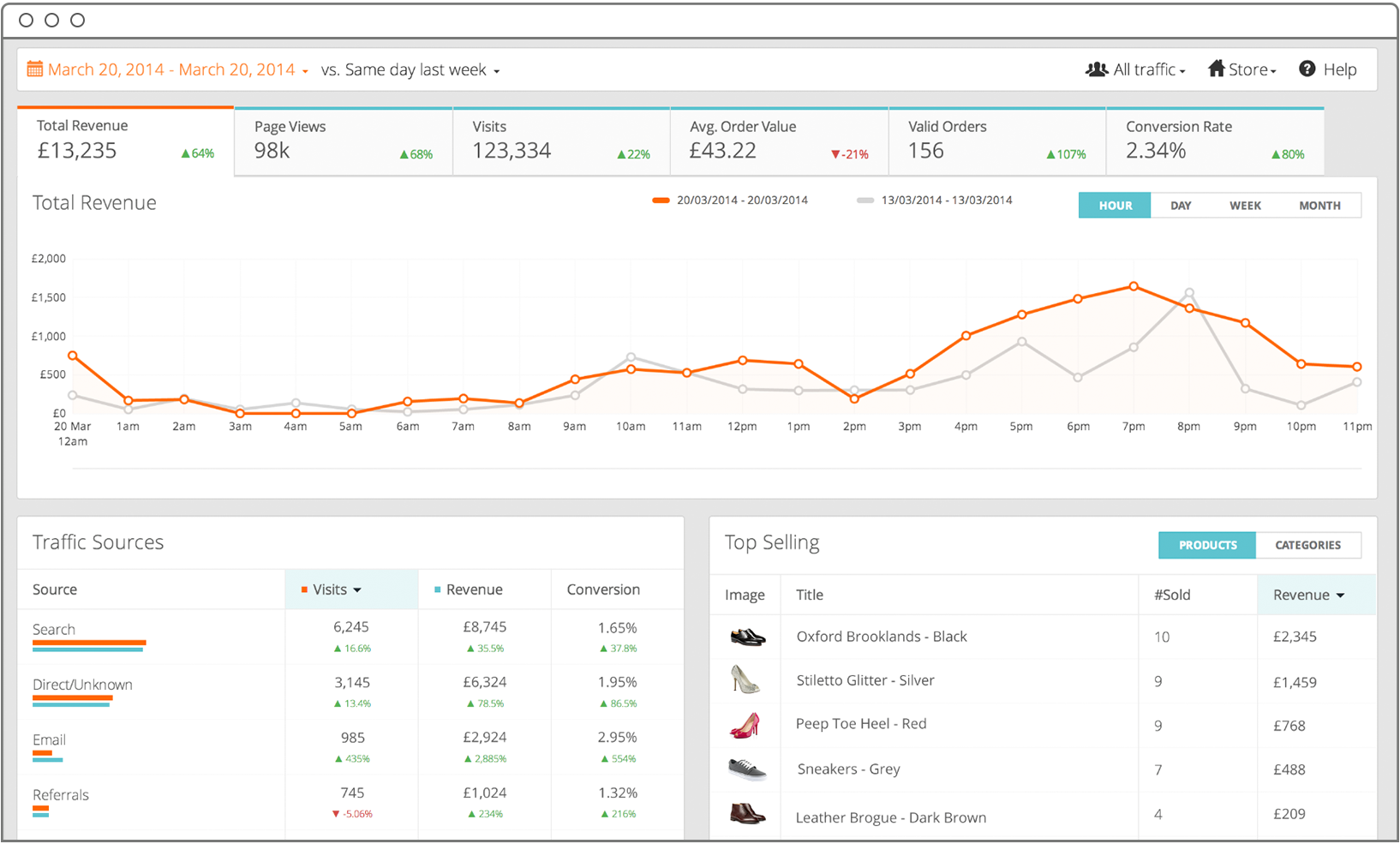Click the Search traffic source link
This screenshot has height=844, width=1400.
click(x=54, y=630)
